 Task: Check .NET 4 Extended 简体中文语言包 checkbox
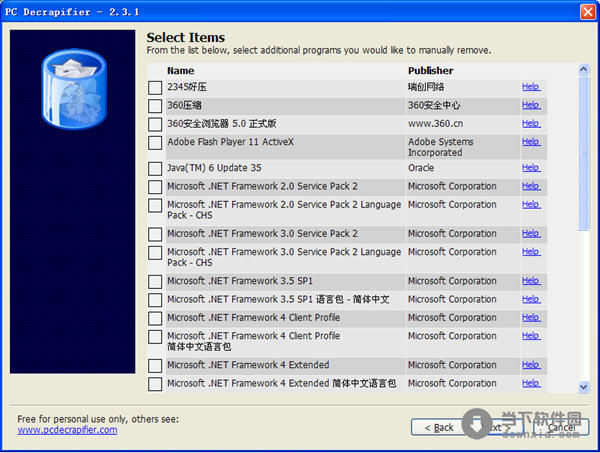click(155, 385)
